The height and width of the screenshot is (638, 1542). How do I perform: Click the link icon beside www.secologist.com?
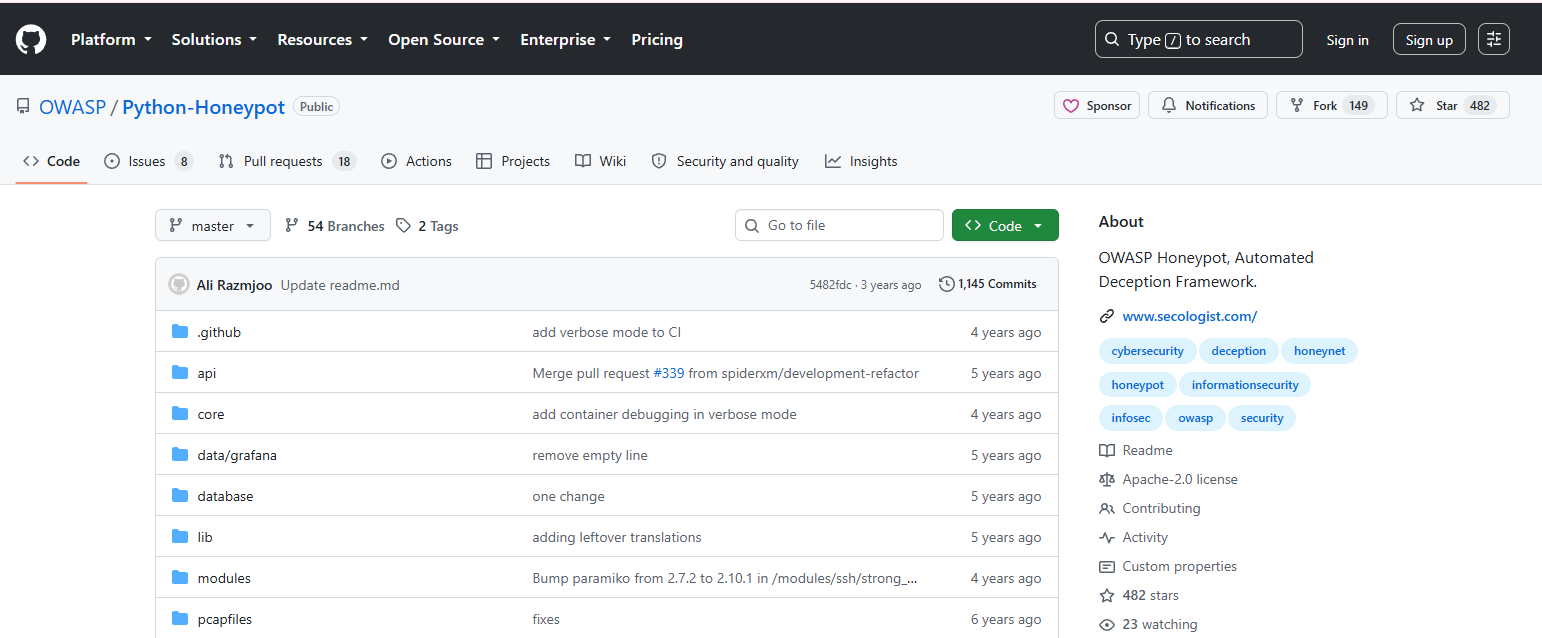(1107, 316)
